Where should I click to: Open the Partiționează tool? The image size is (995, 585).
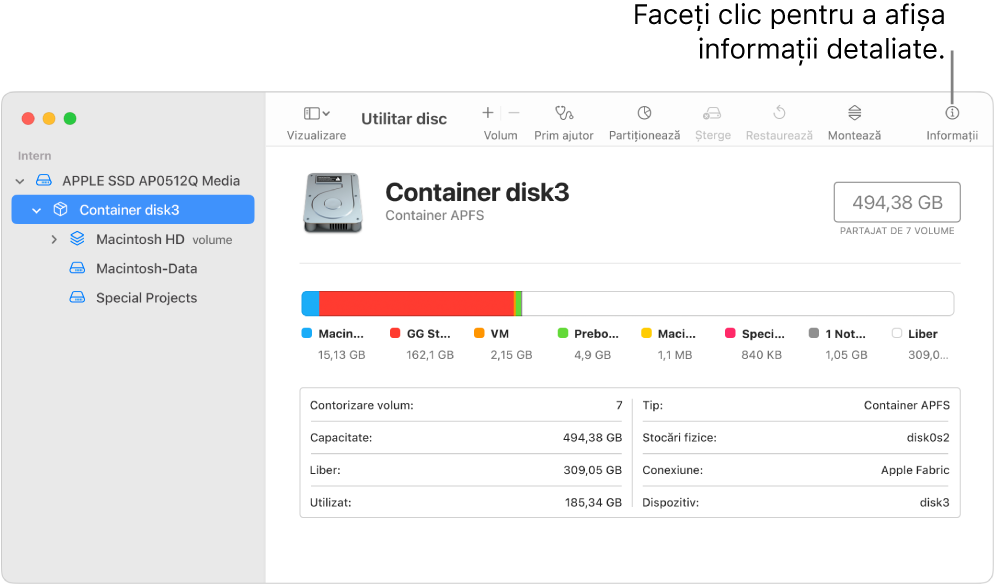point(644,113)
